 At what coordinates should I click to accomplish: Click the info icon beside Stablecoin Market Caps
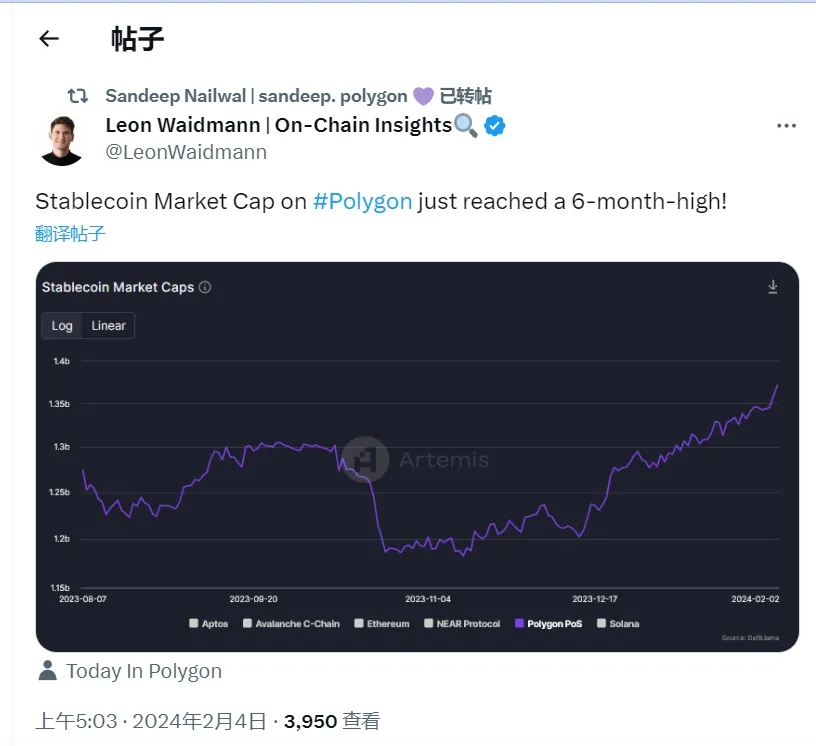[205, 286]
